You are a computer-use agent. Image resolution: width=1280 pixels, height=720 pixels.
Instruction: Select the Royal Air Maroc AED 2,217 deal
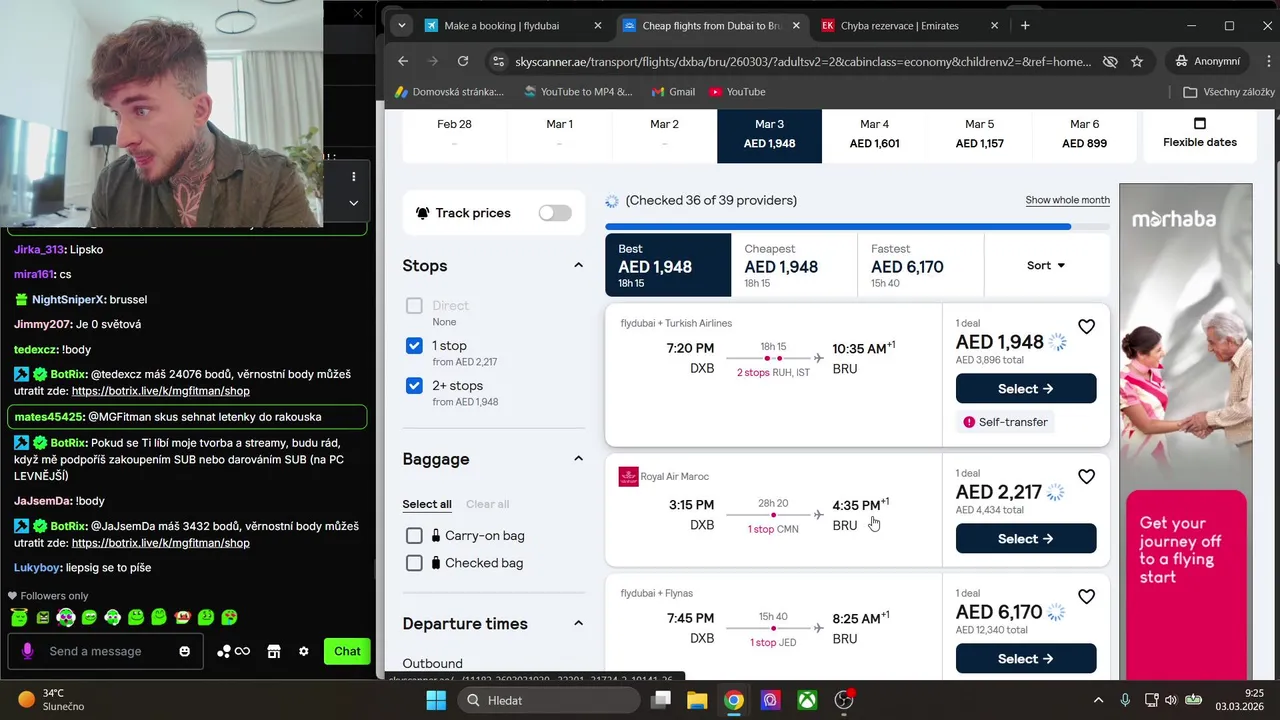pyautogui.click(x=1026, y=538)
